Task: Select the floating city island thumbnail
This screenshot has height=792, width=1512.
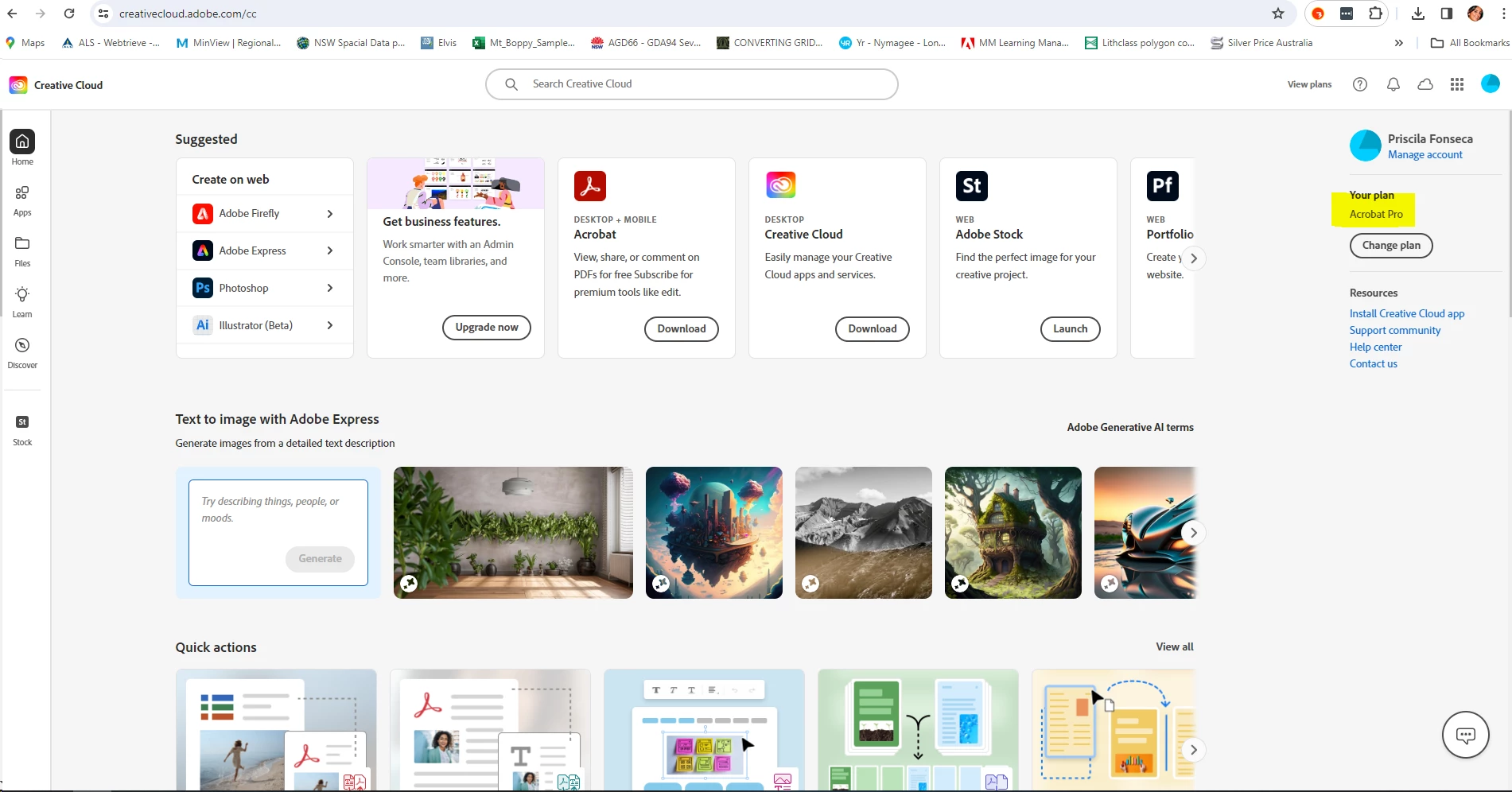Action: [714, 533]
